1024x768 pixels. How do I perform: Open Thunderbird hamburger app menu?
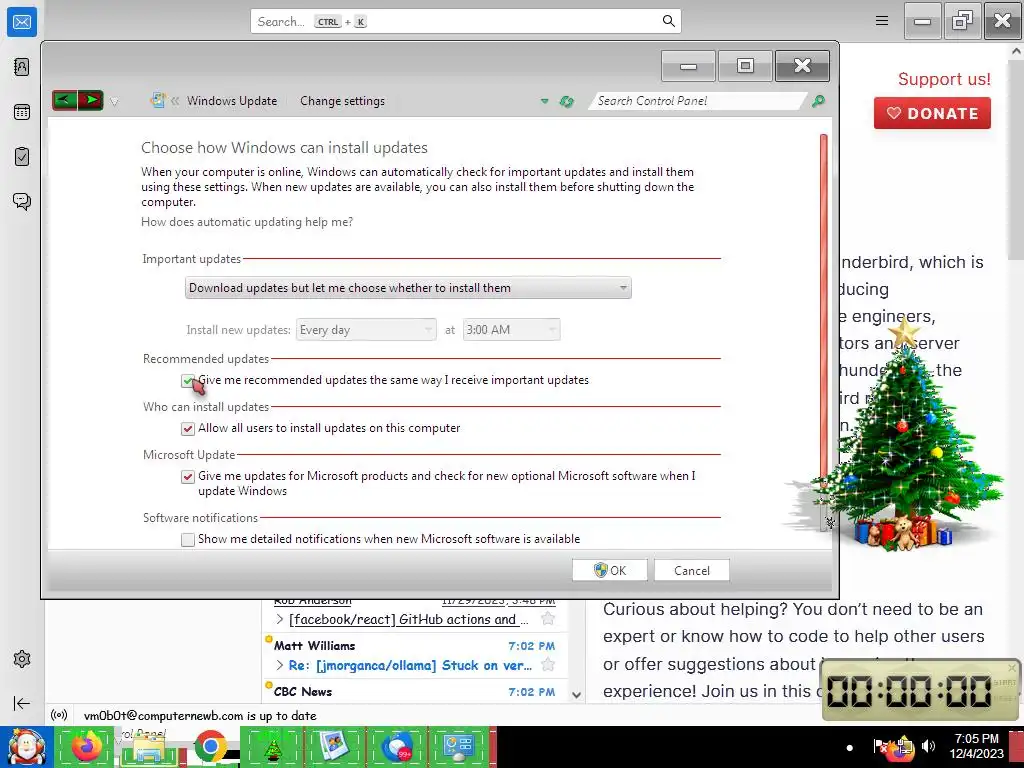882,21
